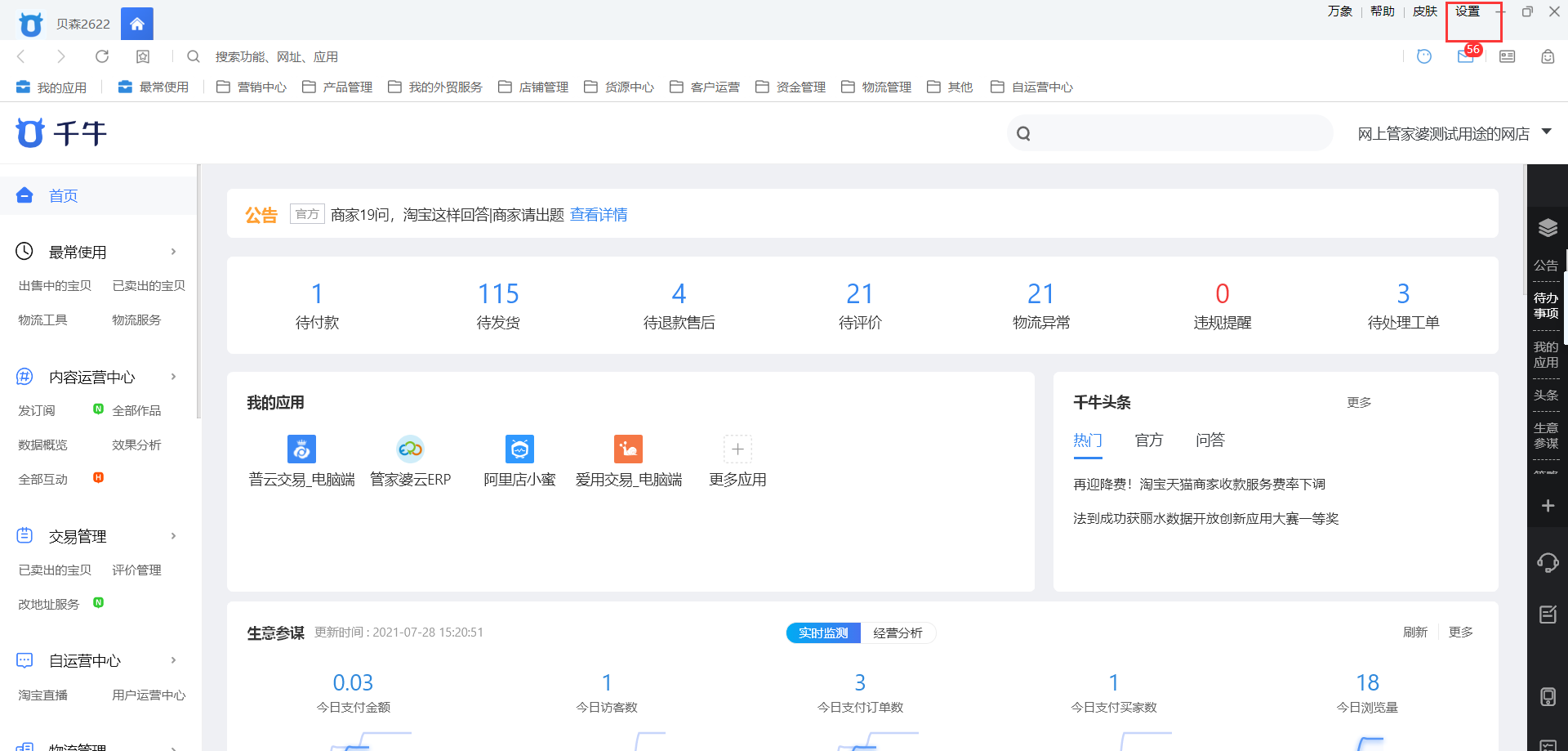Click the bookmark star icon in toolbar

(x=143, y=56)
